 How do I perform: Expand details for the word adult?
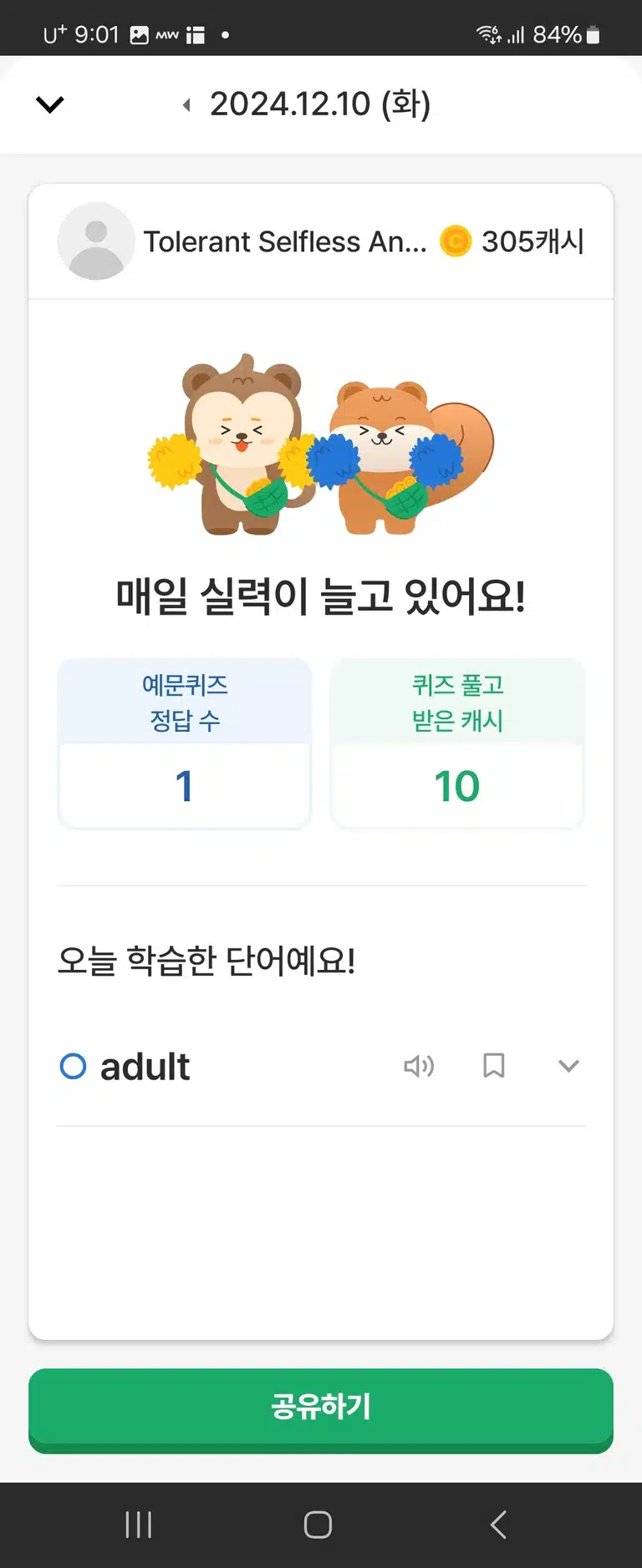coord(568,1066)
